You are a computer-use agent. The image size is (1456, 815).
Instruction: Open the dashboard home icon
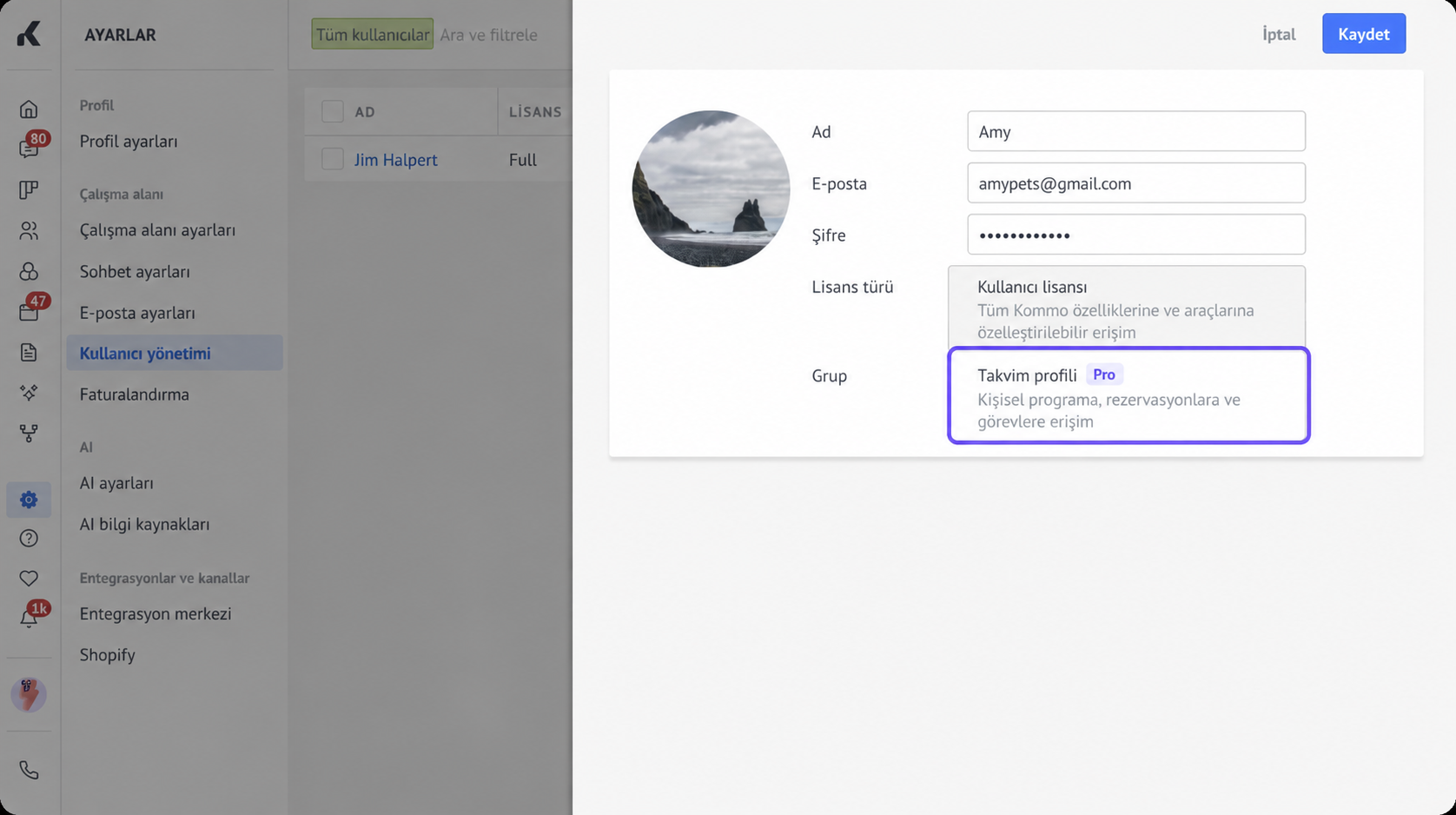coord(29,109)
